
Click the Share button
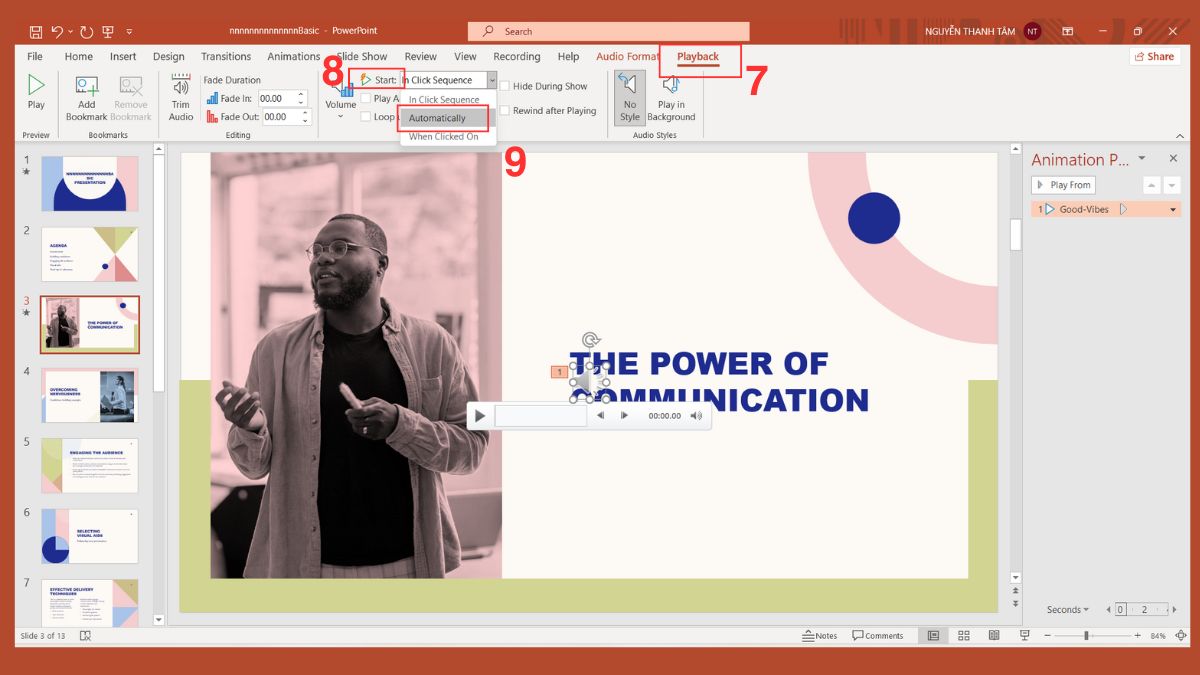click(1154, 56)
